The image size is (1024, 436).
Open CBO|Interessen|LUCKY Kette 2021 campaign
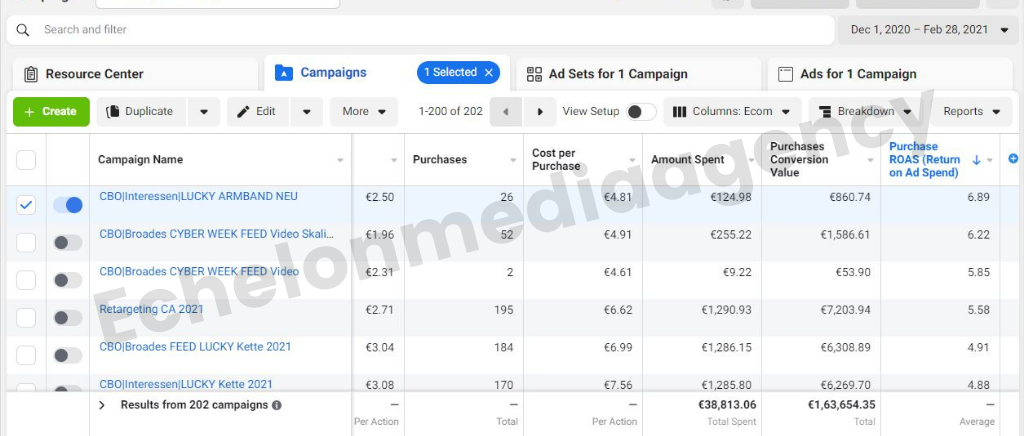pos(185,384)
